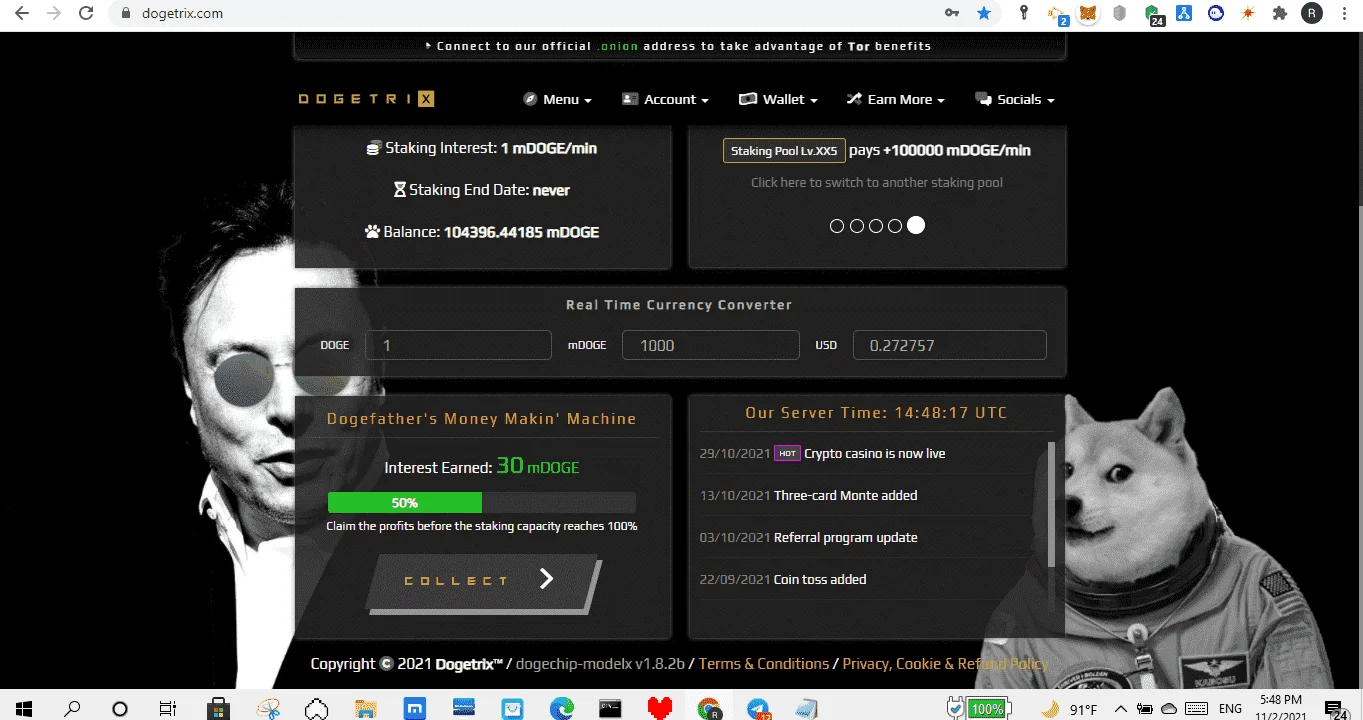The width and height of the screenshot is (1363, 720).
Task: Open Task View on the taskbar
Action: (x=168, y=708)
